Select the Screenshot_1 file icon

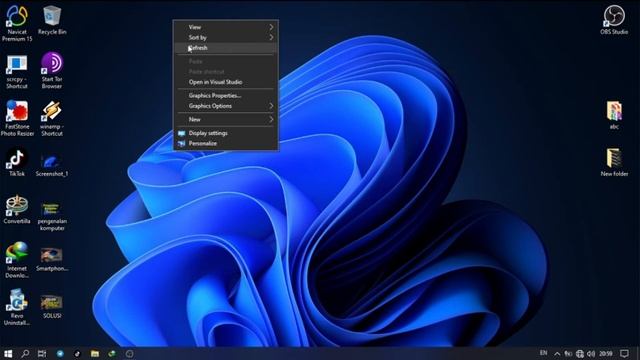pos(52,165)
